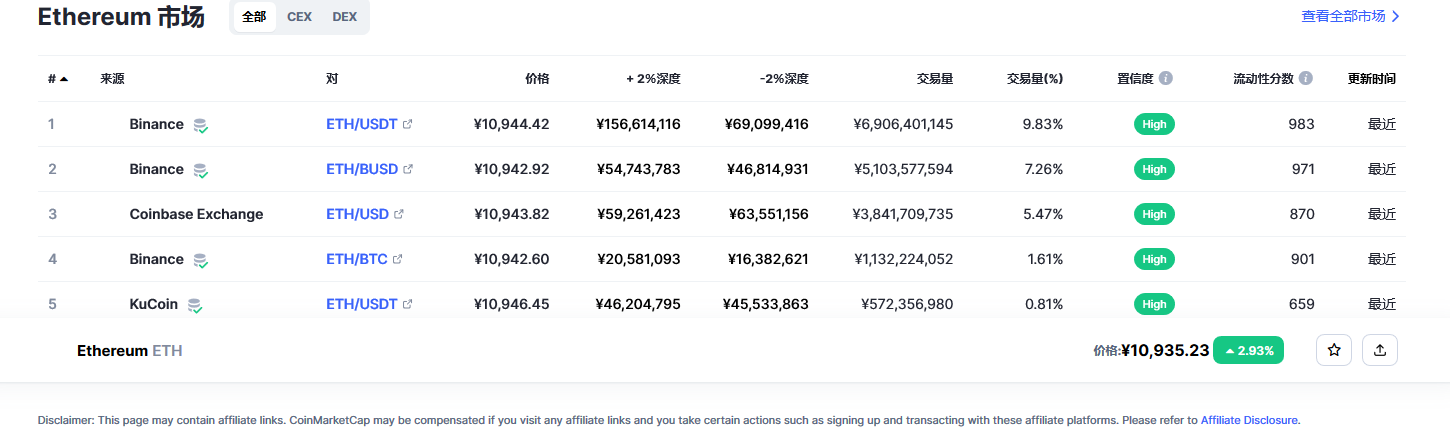The height and width of the screenshot is (430, 1450).
Task: Click the 流动性分数 info icon
Action: tap(1306, 78)
